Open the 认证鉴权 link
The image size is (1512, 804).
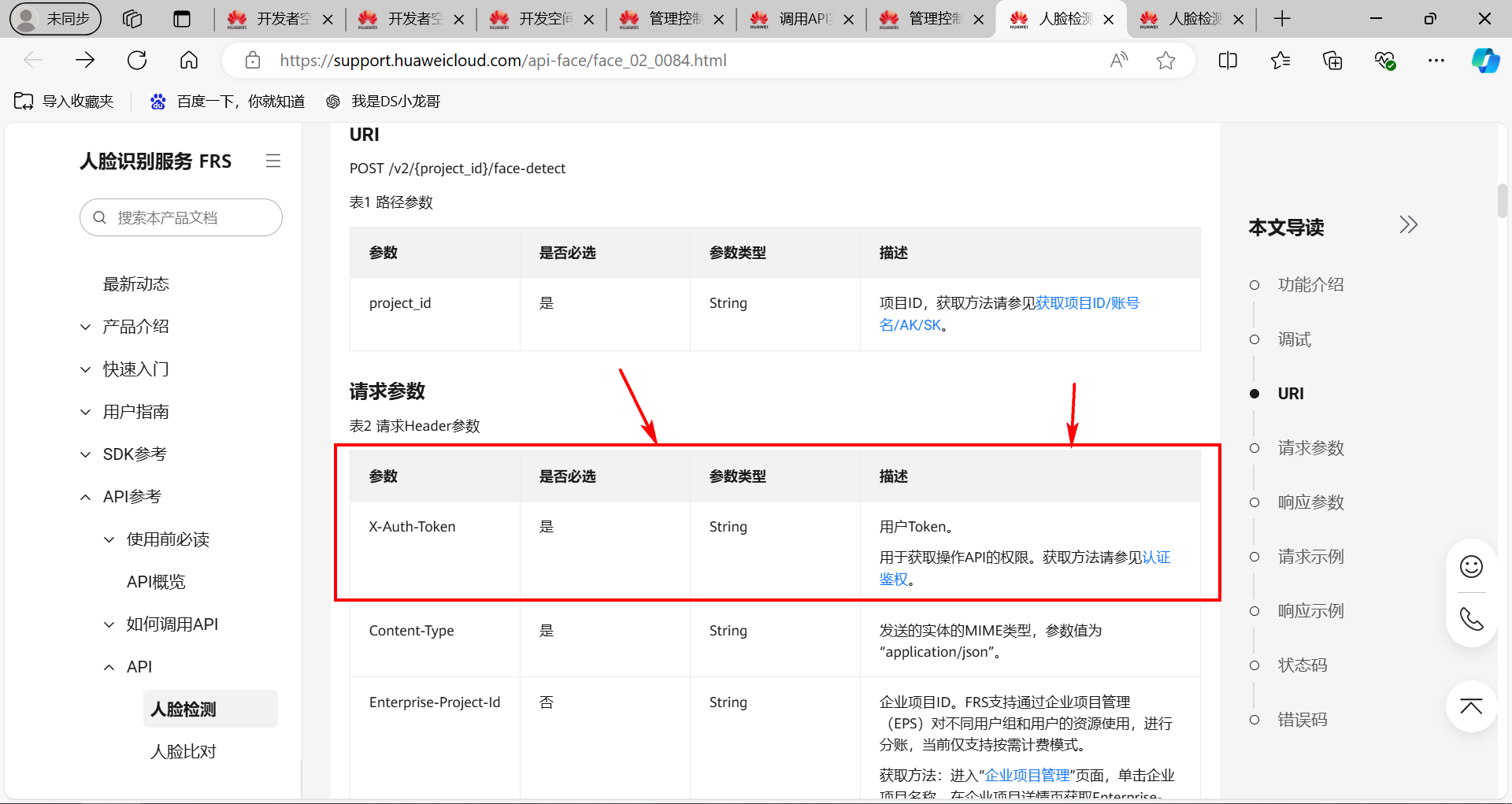coord(1155,558)
